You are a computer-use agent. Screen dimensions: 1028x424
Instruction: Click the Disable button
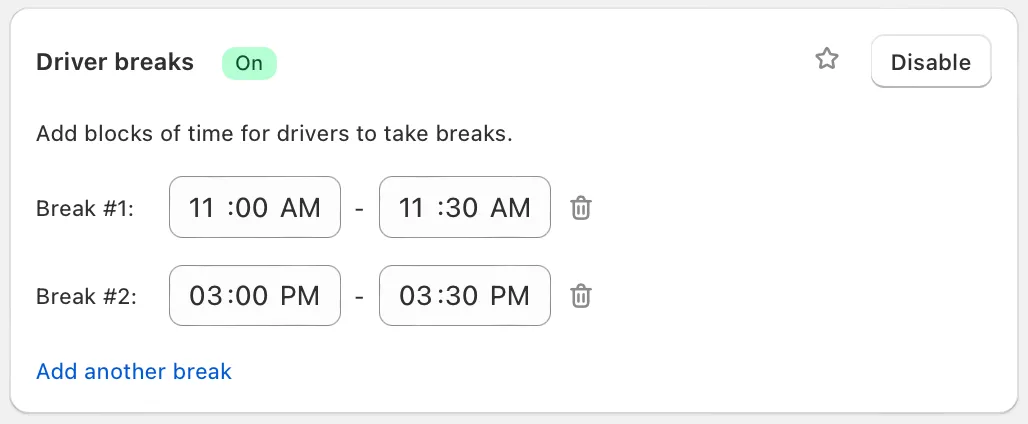coord(931,62)
